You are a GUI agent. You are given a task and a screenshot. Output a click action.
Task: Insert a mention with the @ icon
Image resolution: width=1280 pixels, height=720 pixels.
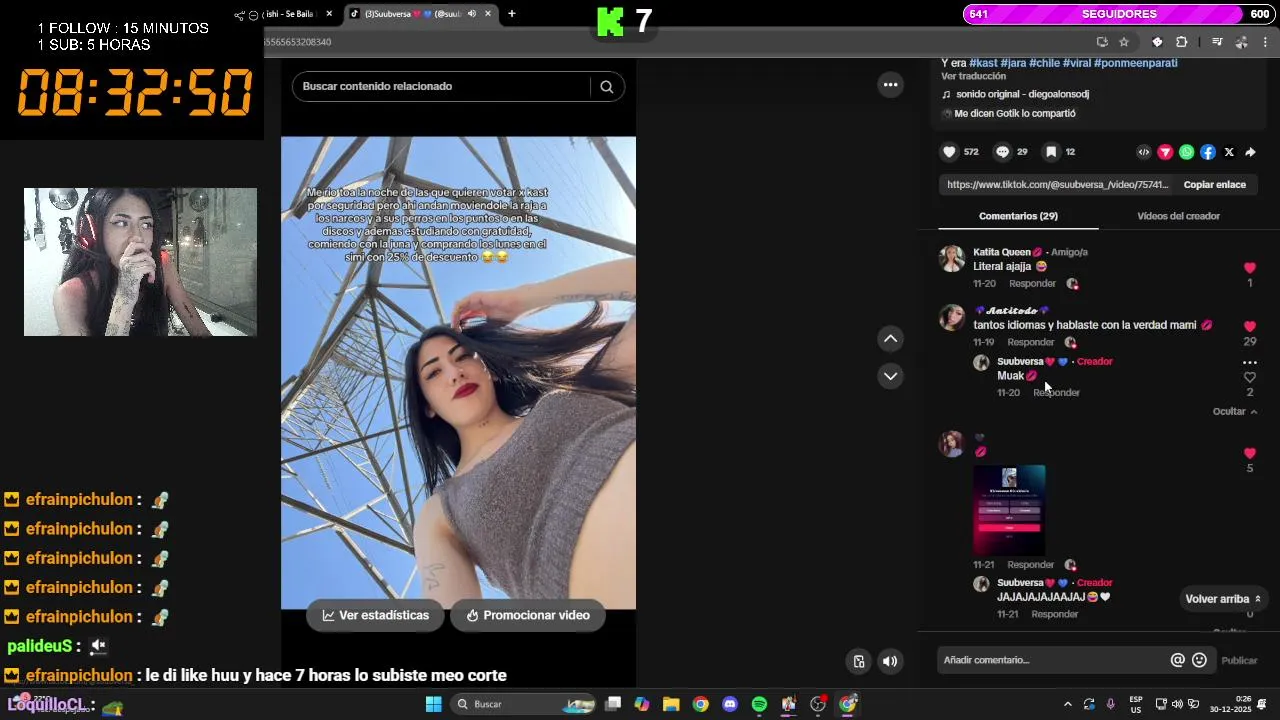(x=1178, y=660)
